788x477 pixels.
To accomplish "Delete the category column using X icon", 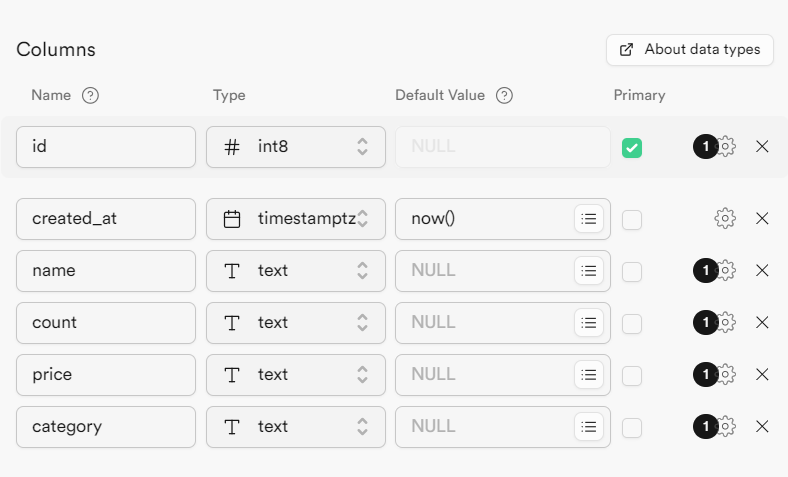I will pyautogui.click(x=762, y=426).
